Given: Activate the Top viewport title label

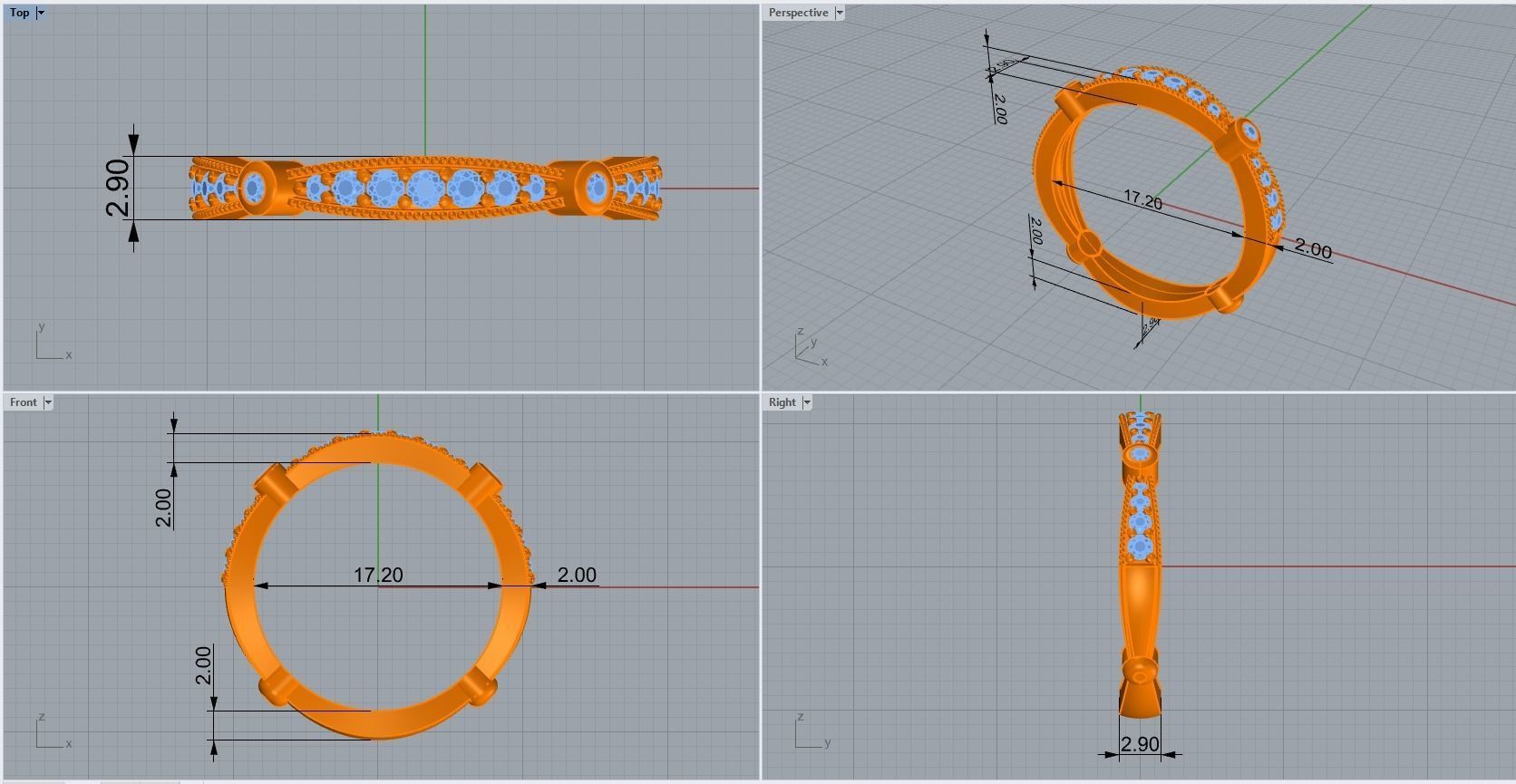Looking at the screenshot, I should tap(19, 13).
